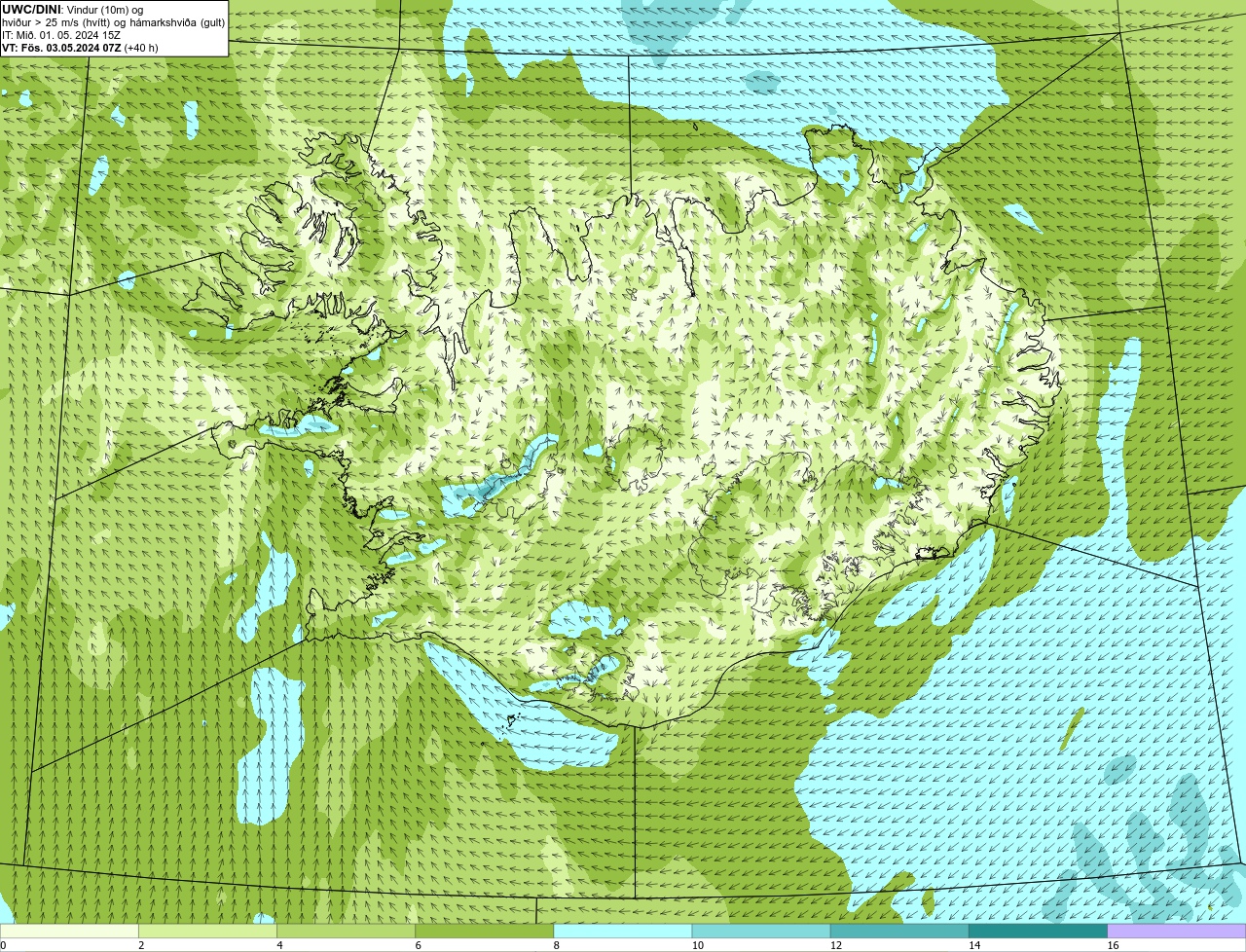The image size is (1246, 952).
Task: Click the legend value label '2'
Action: point(141,945)
